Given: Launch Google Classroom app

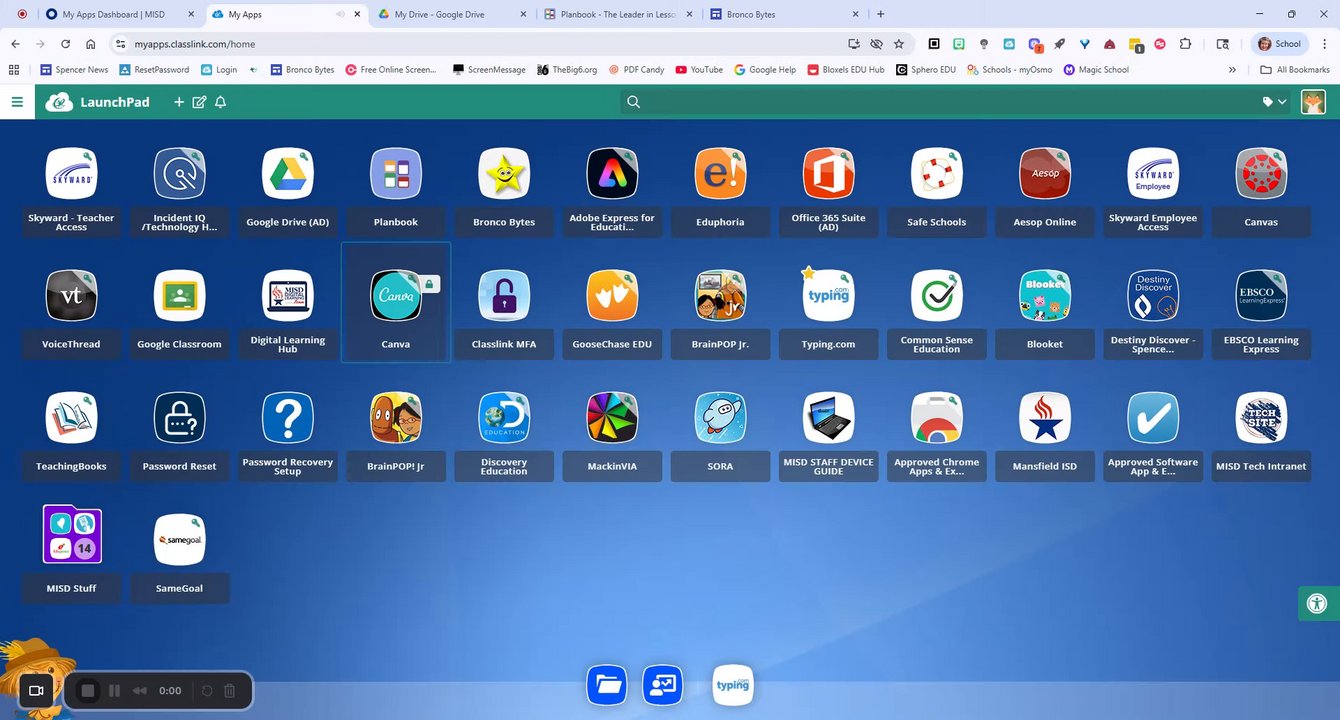Looking at the screenshot, I should 179,296.
